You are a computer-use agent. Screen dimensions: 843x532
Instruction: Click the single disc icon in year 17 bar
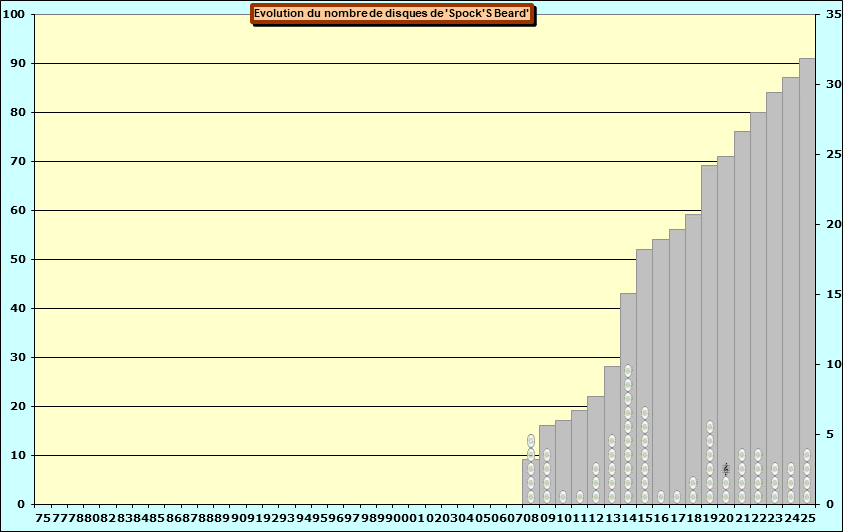tap(677, 497)
